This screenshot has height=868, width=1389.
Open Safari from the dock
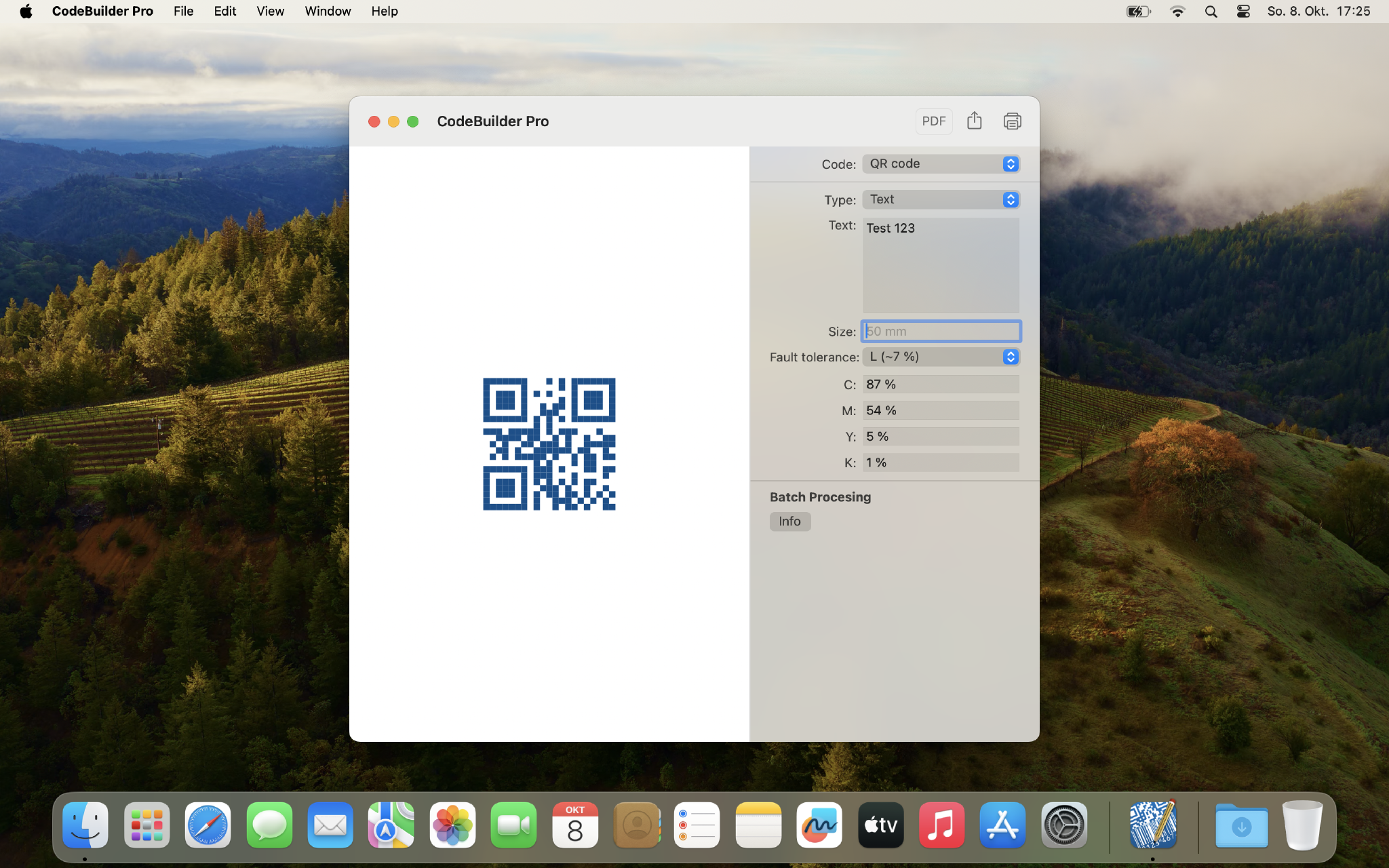208,825
